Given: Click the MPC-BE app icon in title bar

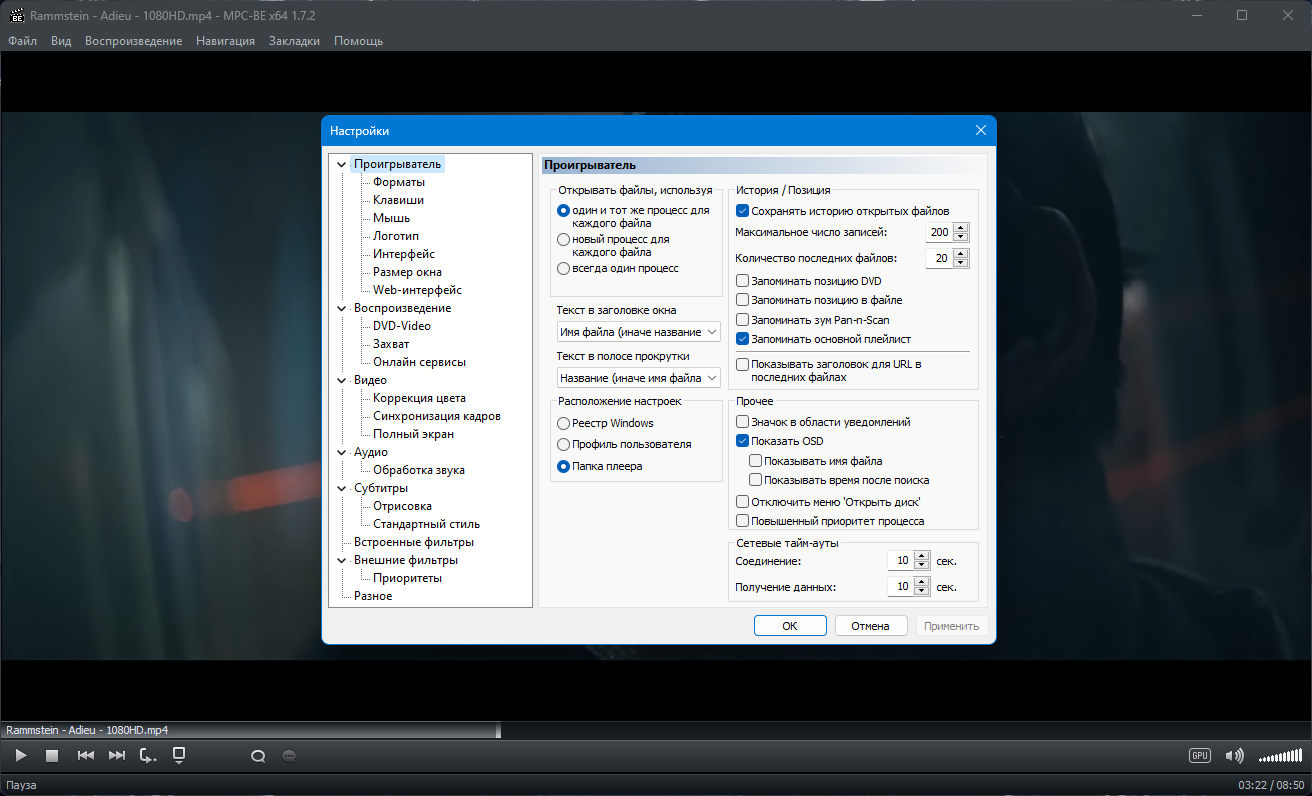Looking at the screenshot, I should 15,15.
